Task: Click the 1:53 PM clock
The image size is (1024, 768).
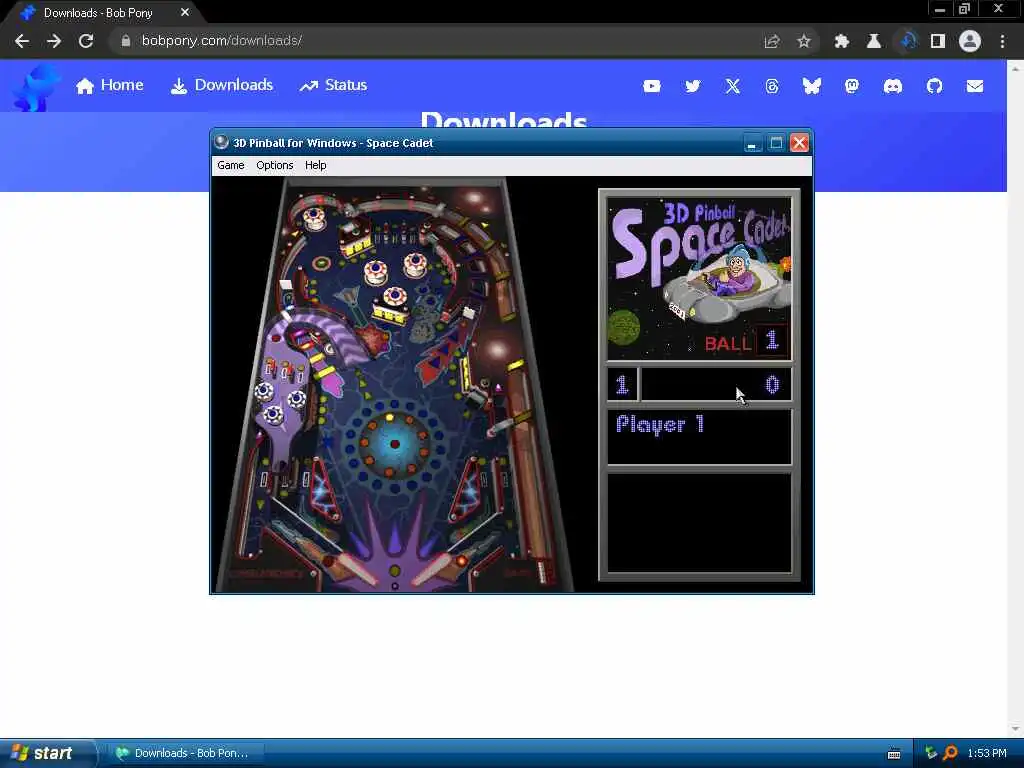Action: pos(987,753)
